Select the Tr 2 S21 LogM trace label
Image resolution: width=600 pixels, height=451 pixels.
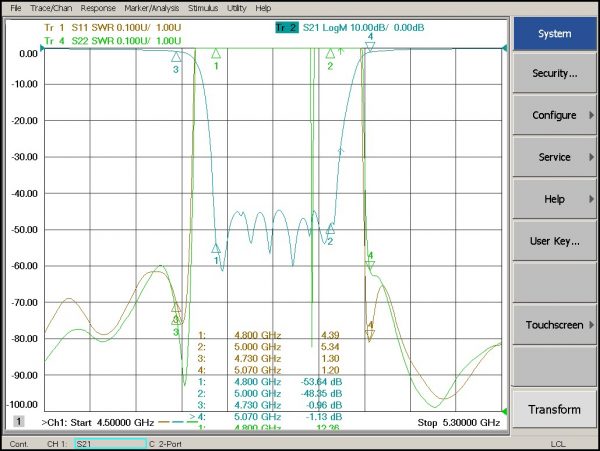coord(350,28)
